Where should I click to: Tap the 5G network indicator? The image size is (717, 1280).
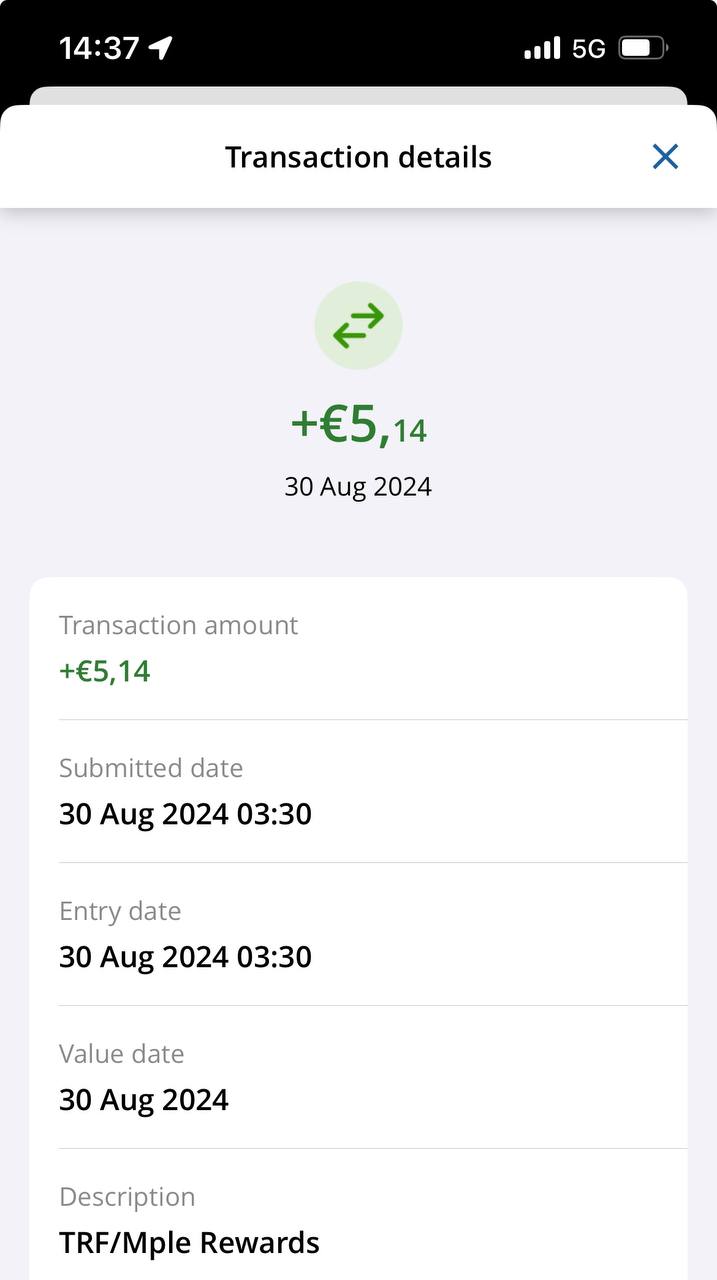point(589,48)
